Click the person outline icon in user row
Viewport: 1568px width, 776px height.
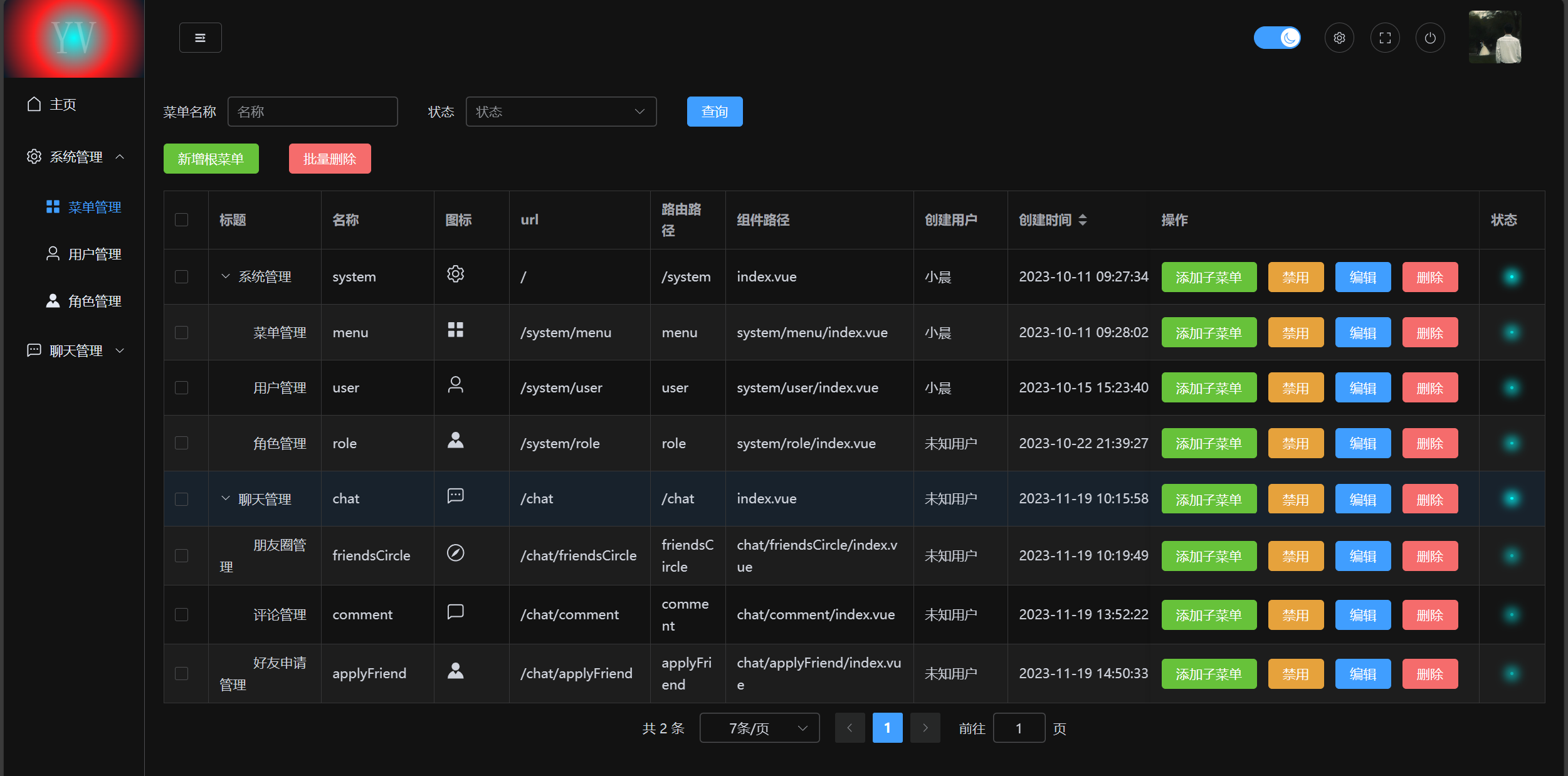point(456,384)
